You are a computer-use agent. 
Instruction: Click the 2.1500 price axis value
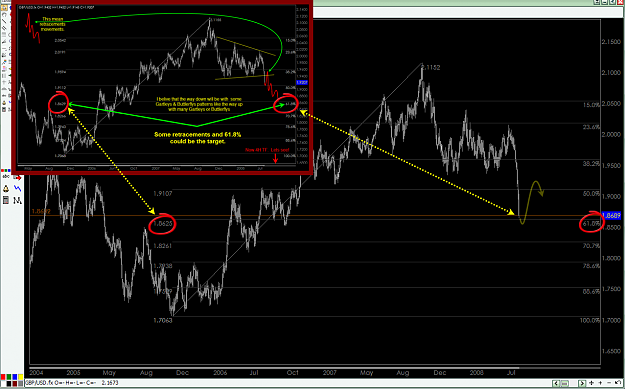[611, 42]
